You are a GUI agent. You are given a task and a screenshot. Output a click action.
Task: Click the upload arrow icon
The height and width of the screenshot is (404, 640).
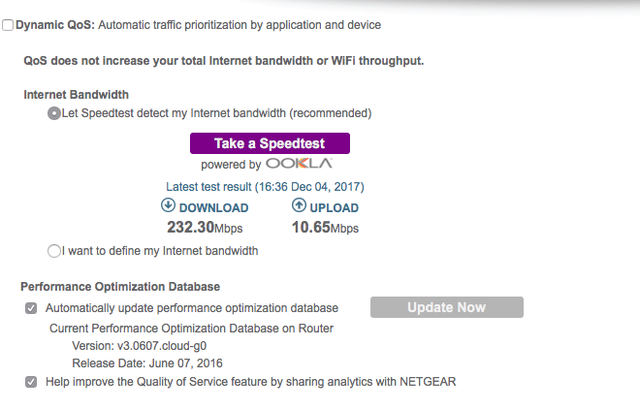point(298,206)
